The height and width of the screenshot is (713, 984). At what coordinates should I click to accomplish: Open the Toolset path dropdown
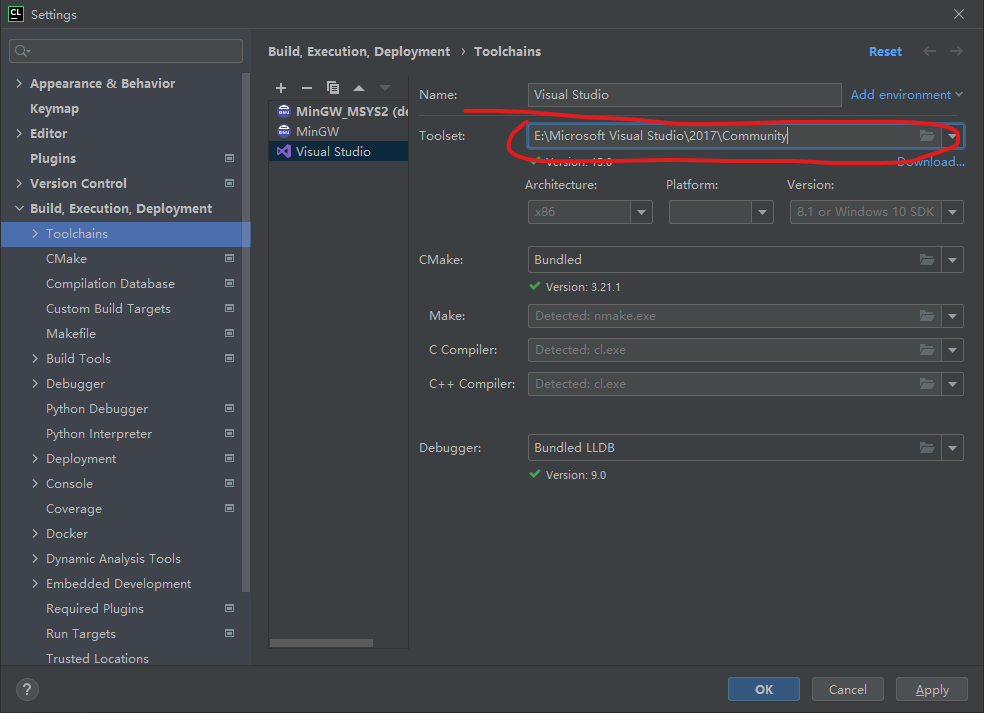coord(952,136)
